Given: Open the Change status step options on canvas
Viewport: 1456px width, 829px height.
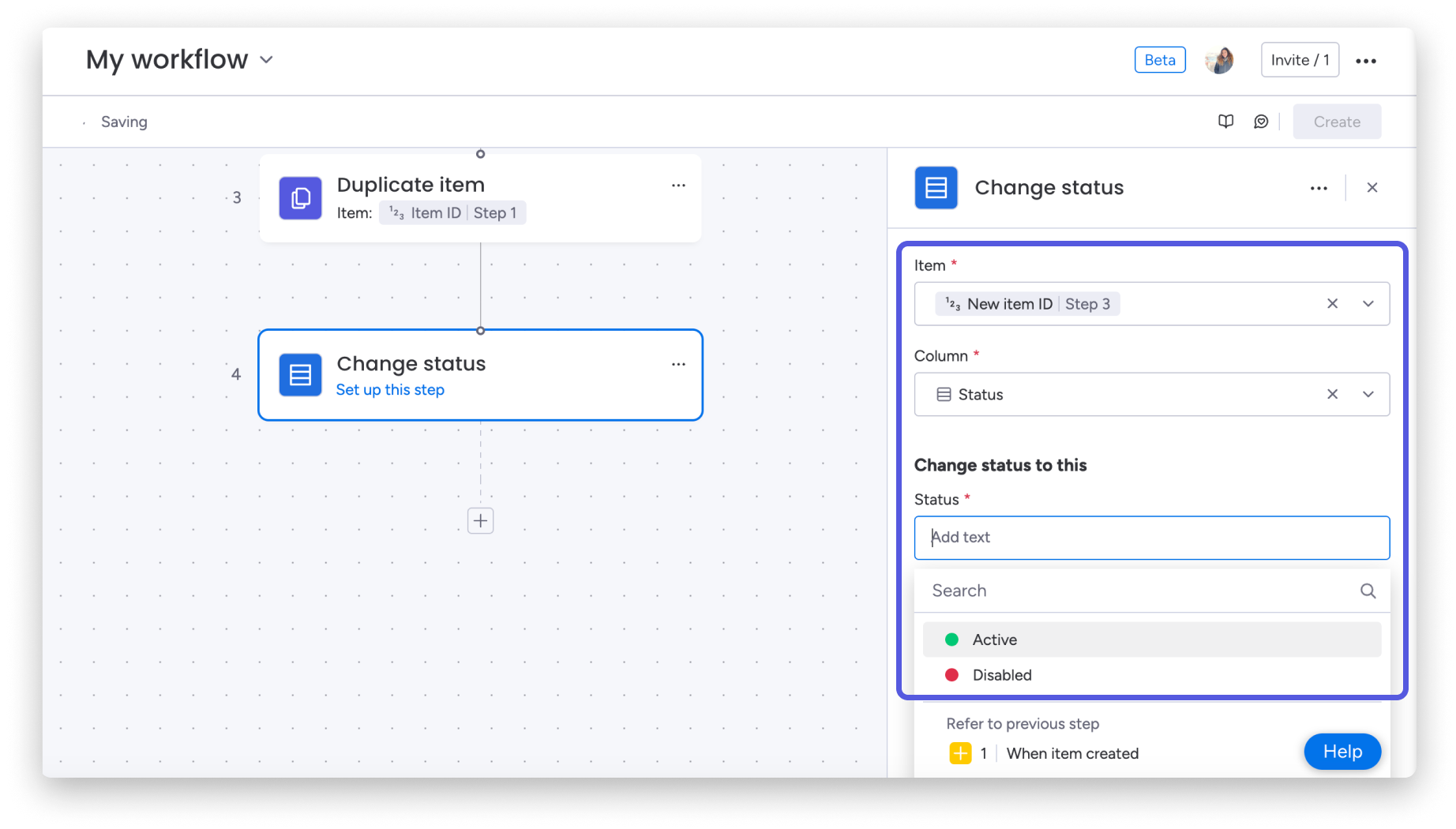Looking at the screenshot, I should tap(678, 364).
